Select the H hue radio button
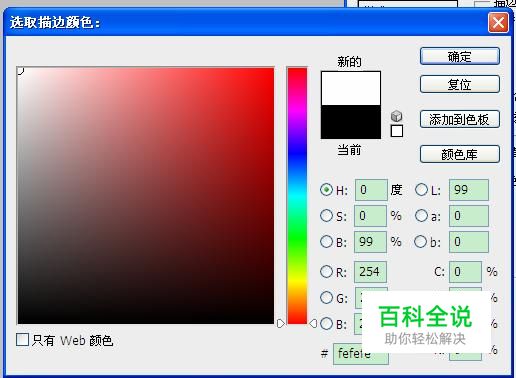This screenshot has height=378, width=516. 326,190
